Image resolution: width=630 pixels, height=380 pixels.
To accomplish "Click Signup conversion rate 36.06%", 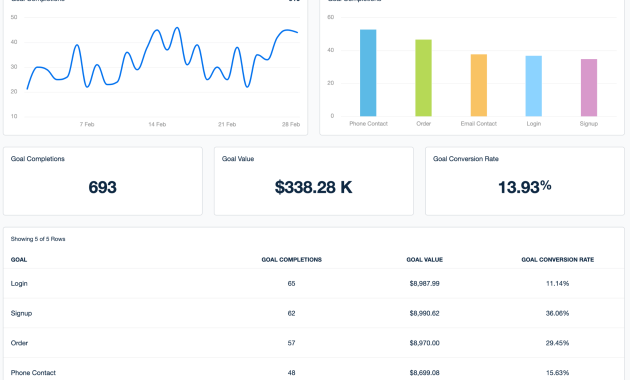I will tap(558, 313).
